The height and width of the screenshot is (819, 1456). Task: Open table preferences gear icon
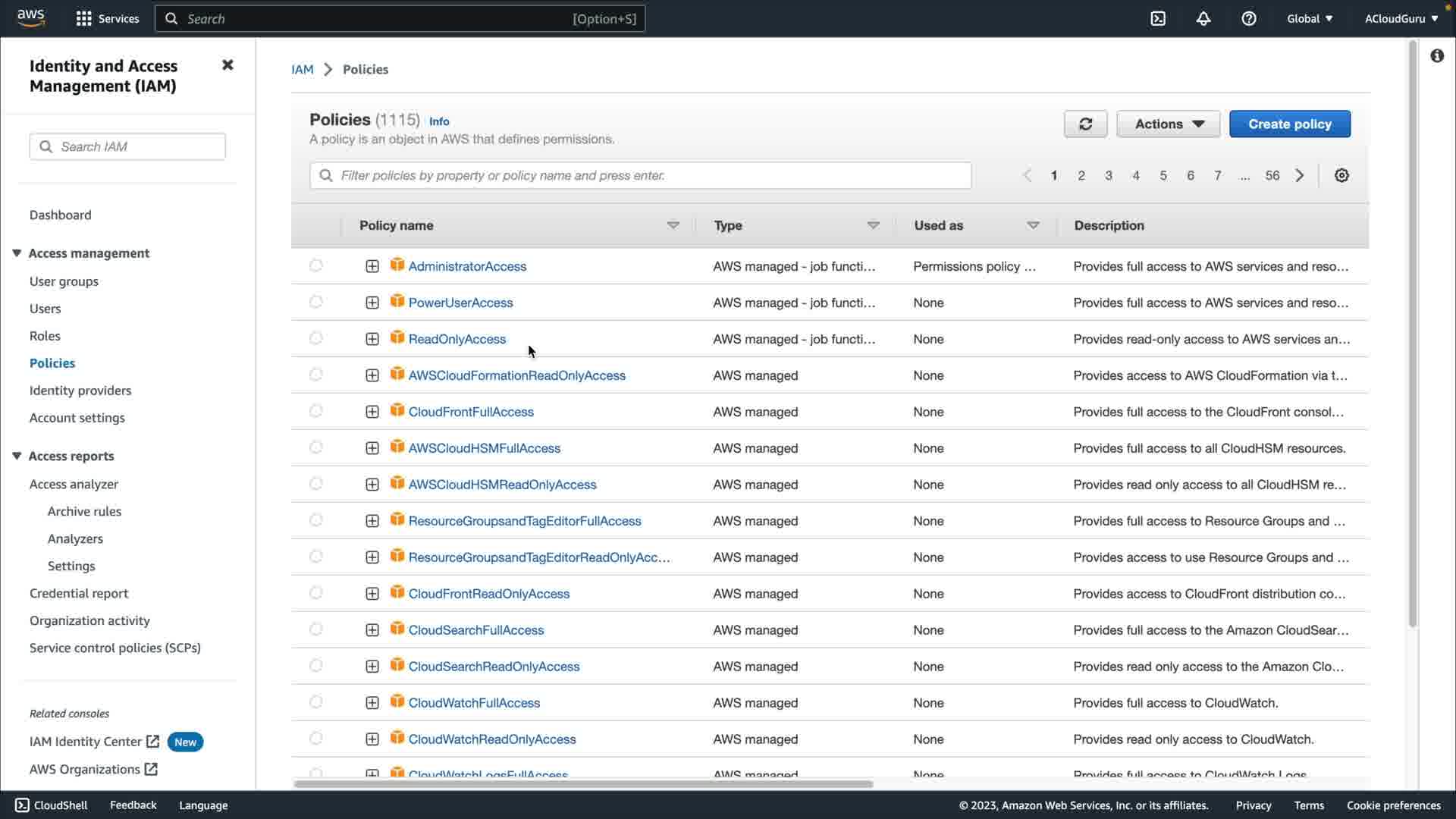1341,176
